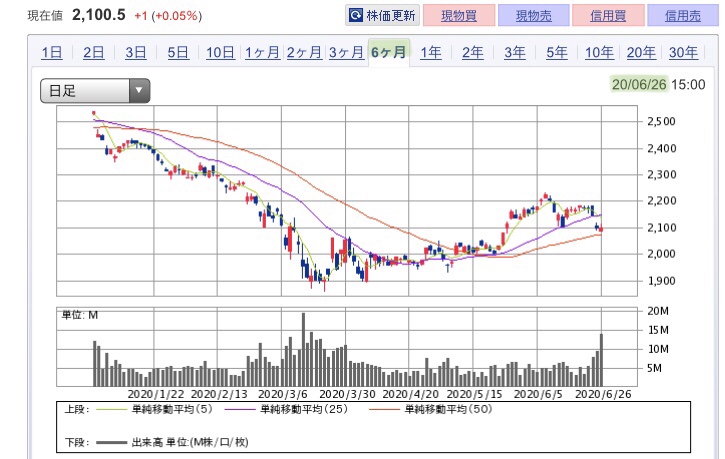Switch to the 1年 period tab
The width and height of the screenshot is (725, 459).
click(x=431, y=54)
